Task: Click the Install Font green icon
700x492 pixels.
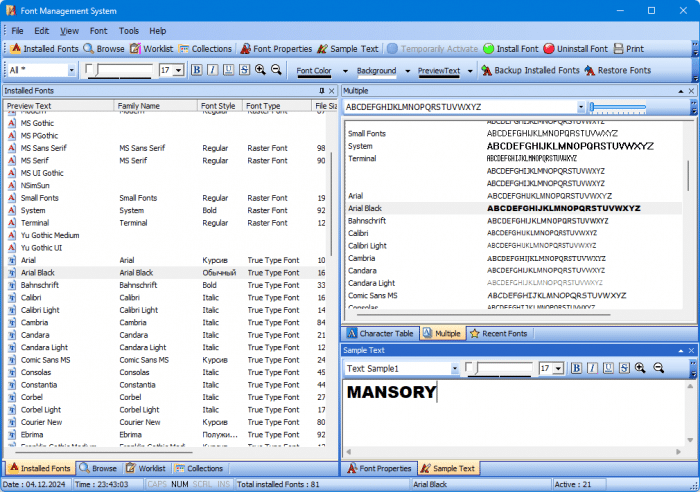Action: [x=488, y=48]
